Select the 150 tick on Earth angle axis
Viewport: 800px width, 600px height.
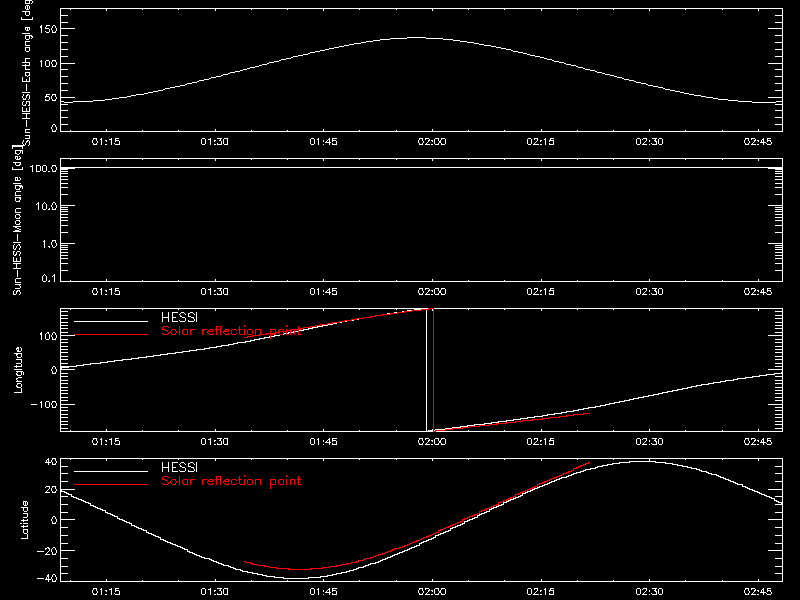pos(47,29)
